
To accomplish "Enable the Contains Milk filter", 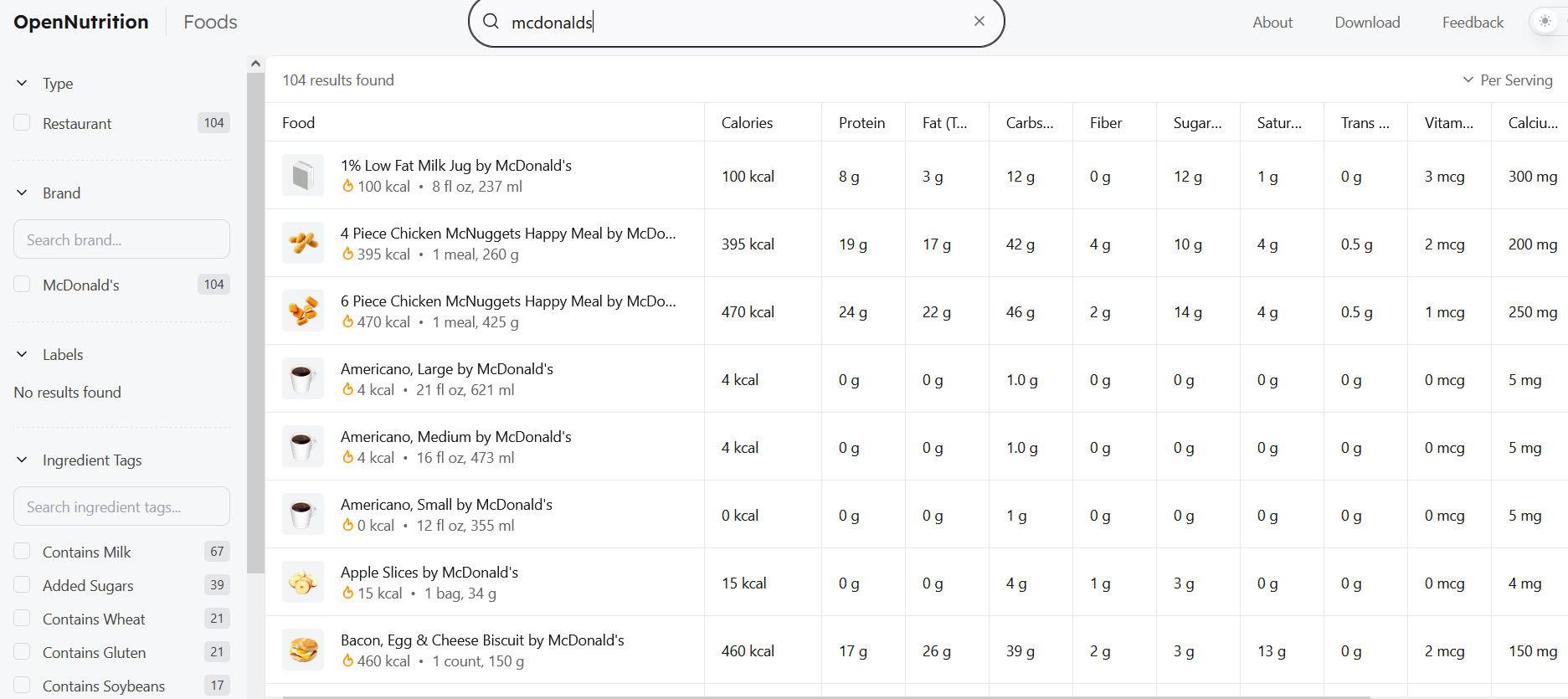I will click(23, 552).
